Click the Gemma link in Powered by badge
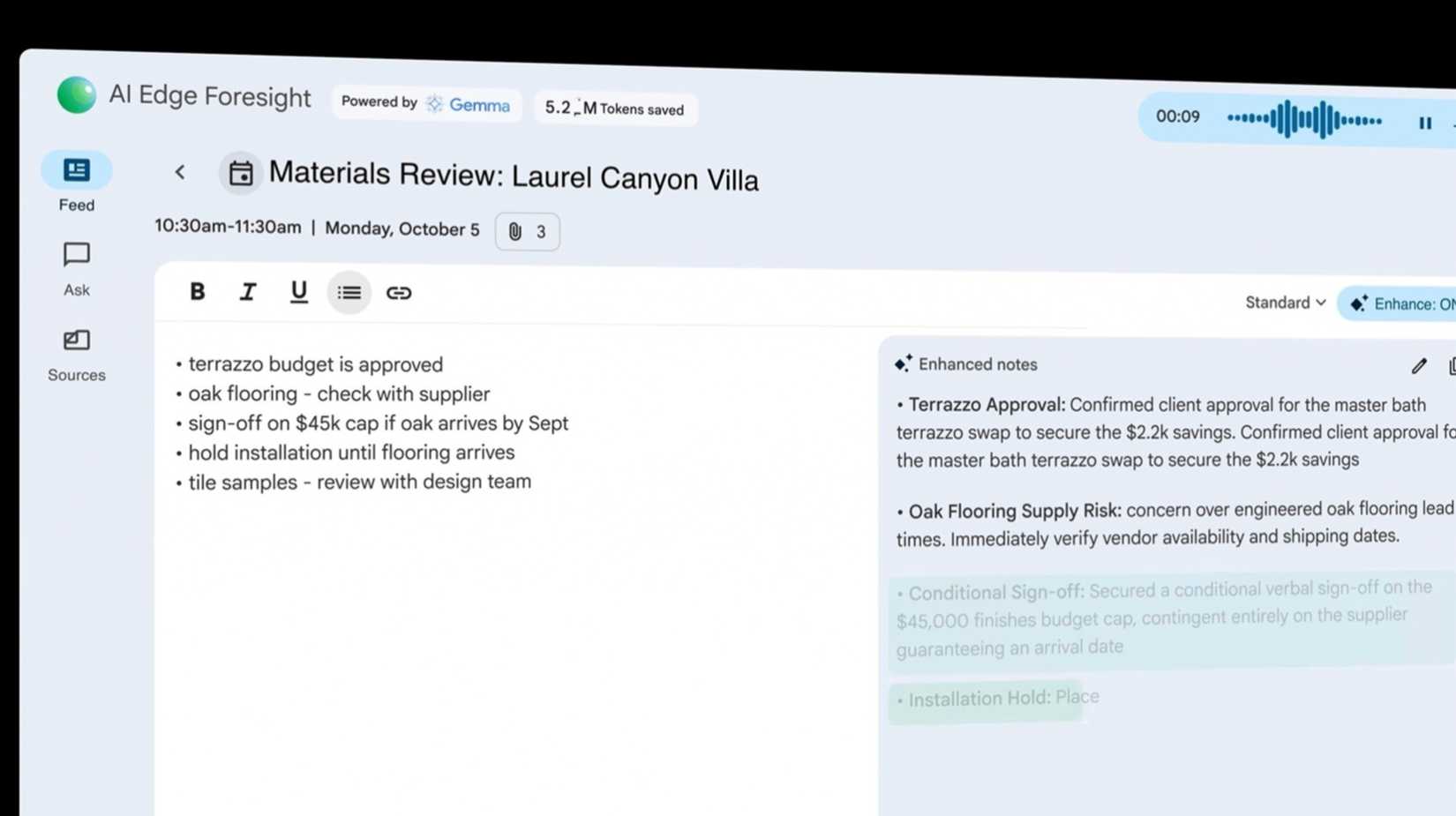This screenshot has width=1456, height=816. (469, 105)
